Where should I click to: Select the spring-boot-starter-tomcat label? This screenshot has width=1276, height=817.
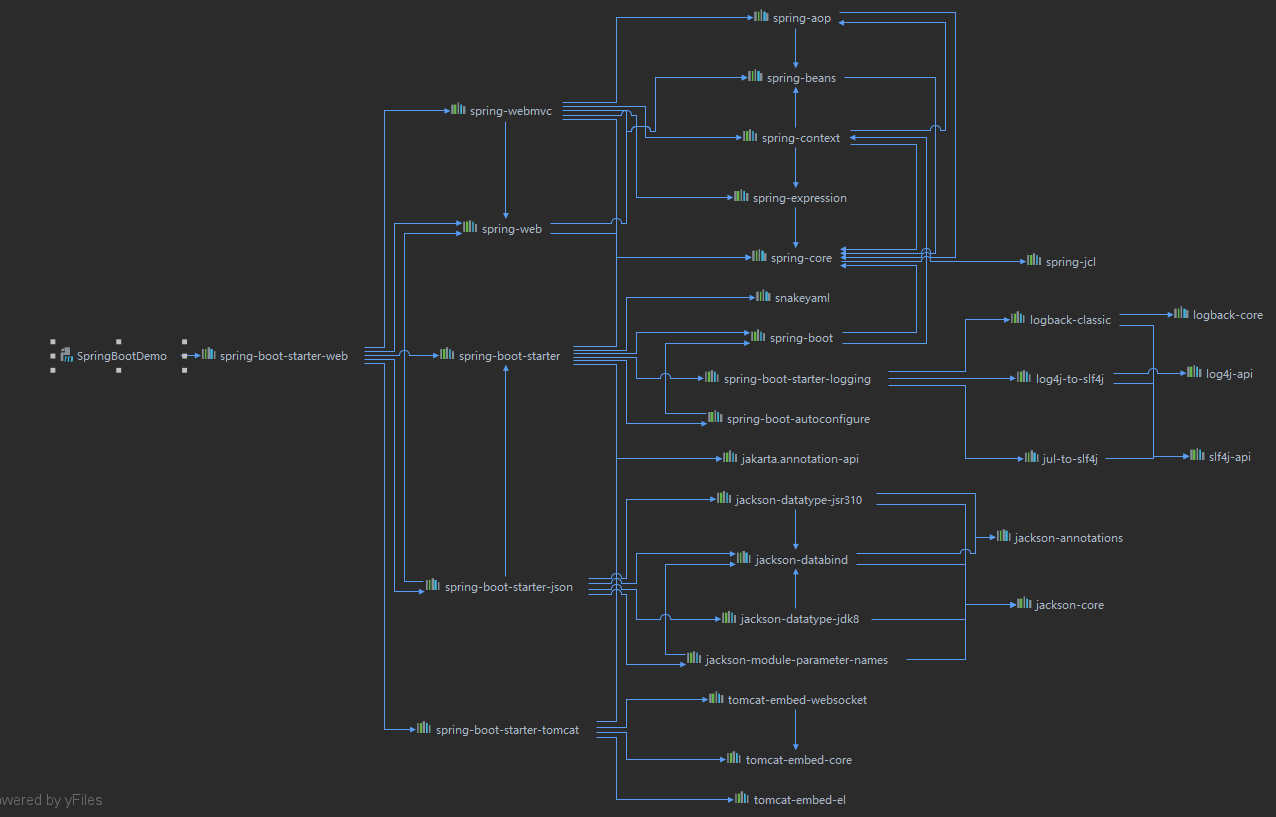(x=507, y=729)
